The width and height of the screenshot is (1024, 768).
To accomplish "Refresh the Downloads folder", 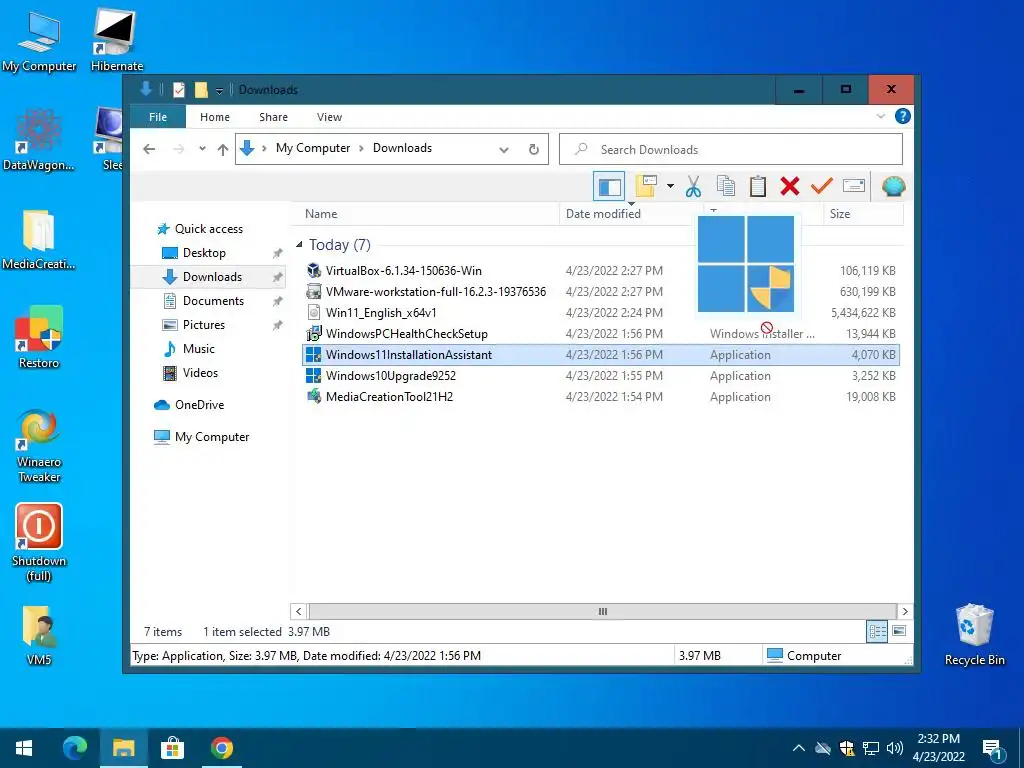I will tap(534, 150).
